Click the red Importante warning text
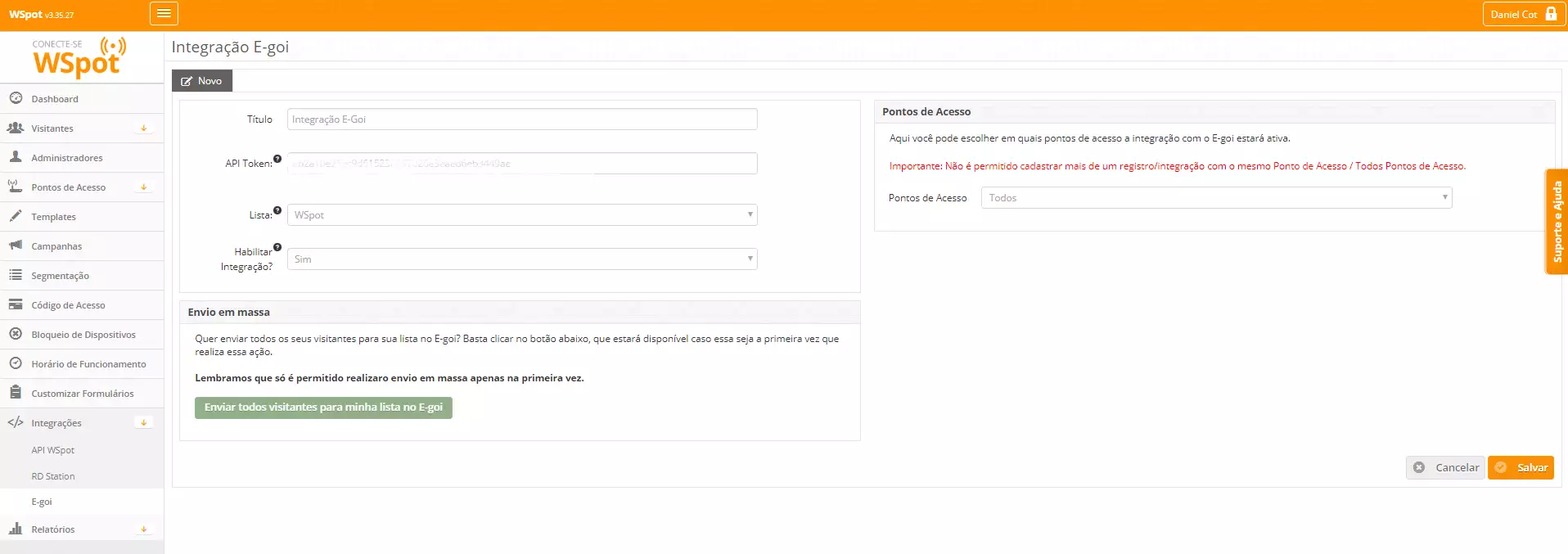Screen dimensions: 1568x554 coord(1178,166)
